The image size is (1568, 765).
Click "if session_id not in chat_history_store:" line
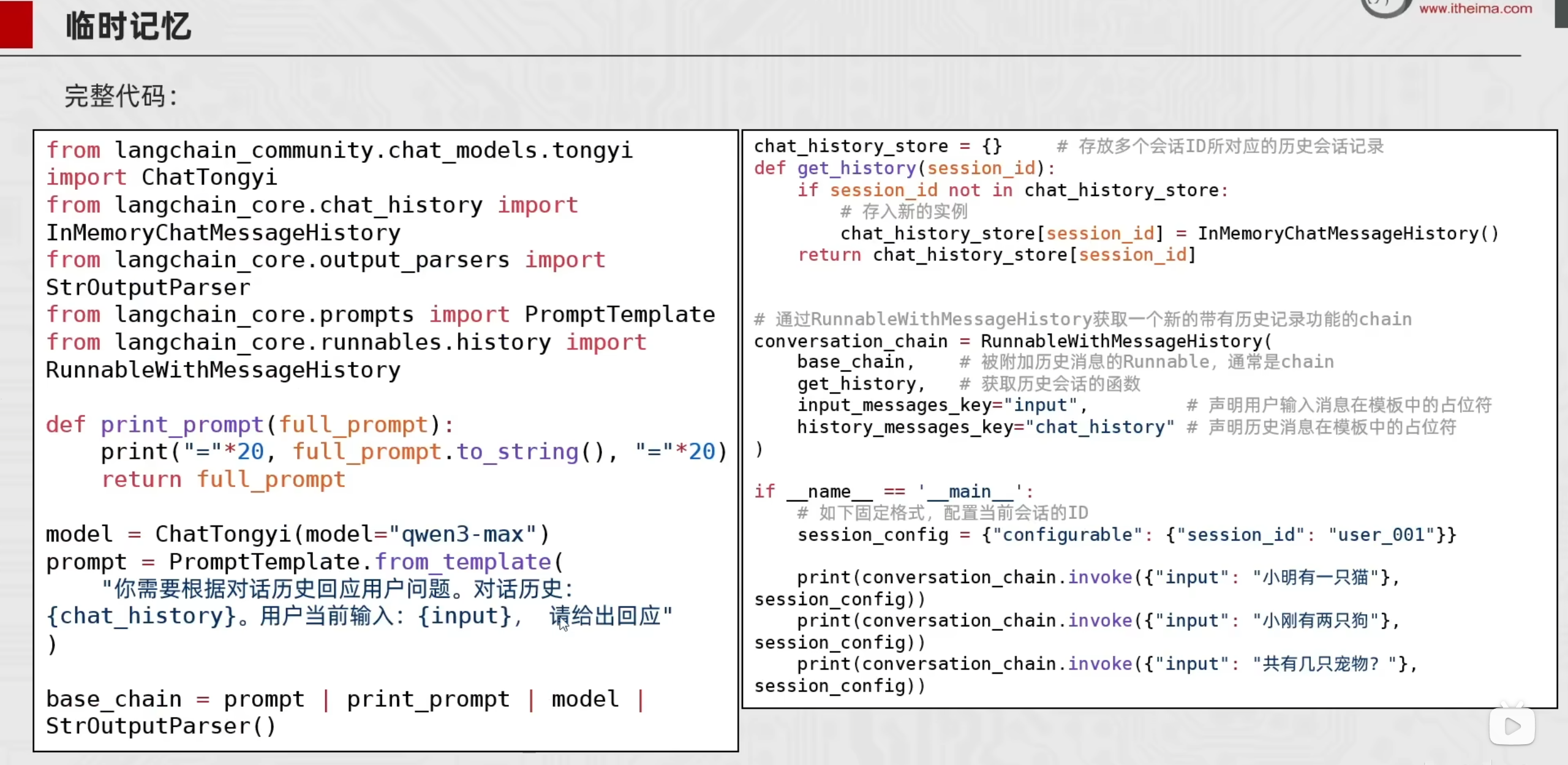click(1013, 190)
